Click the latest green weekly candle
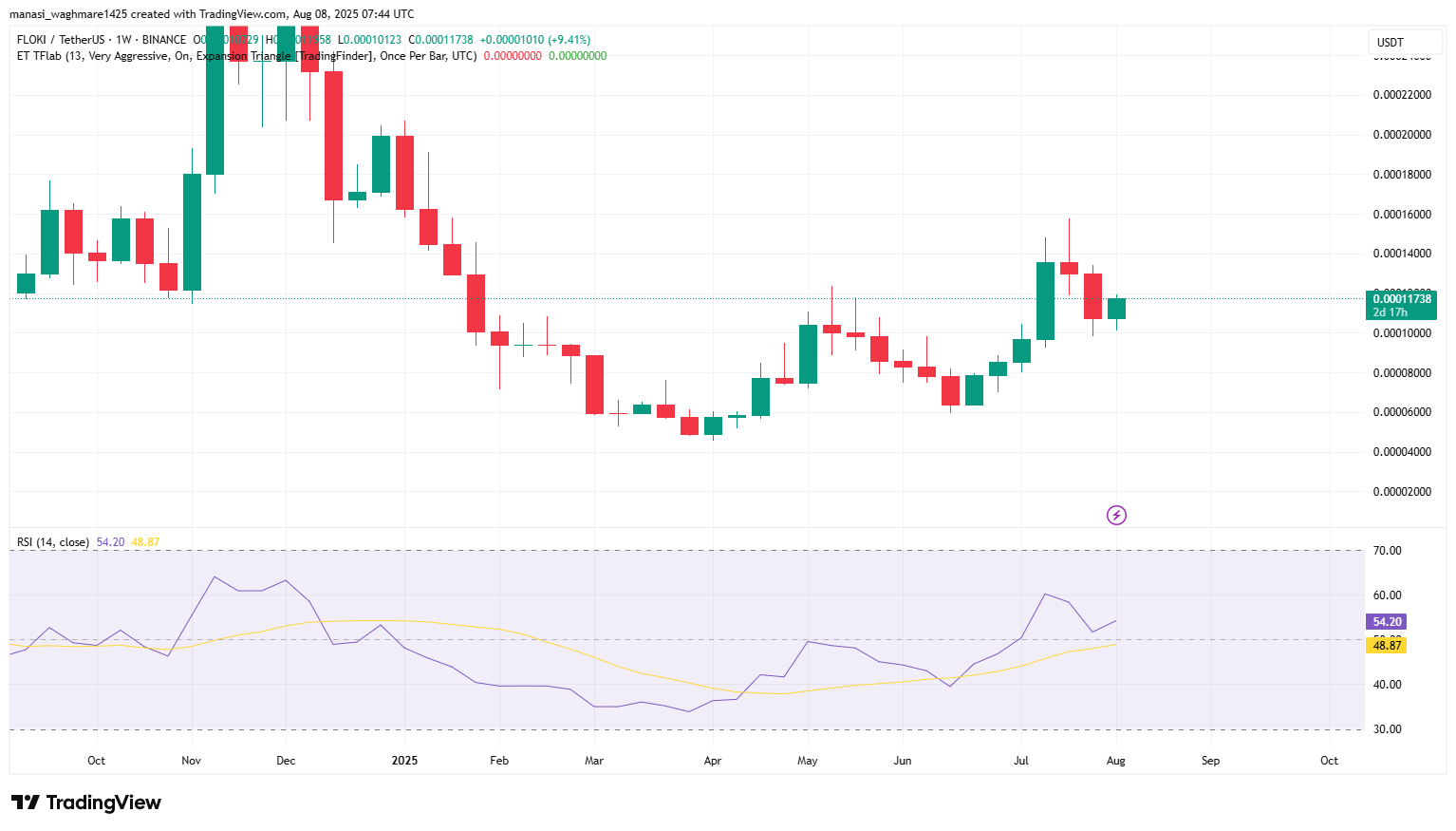Viewport: 1456px width, 831px height. [1116, 309]
